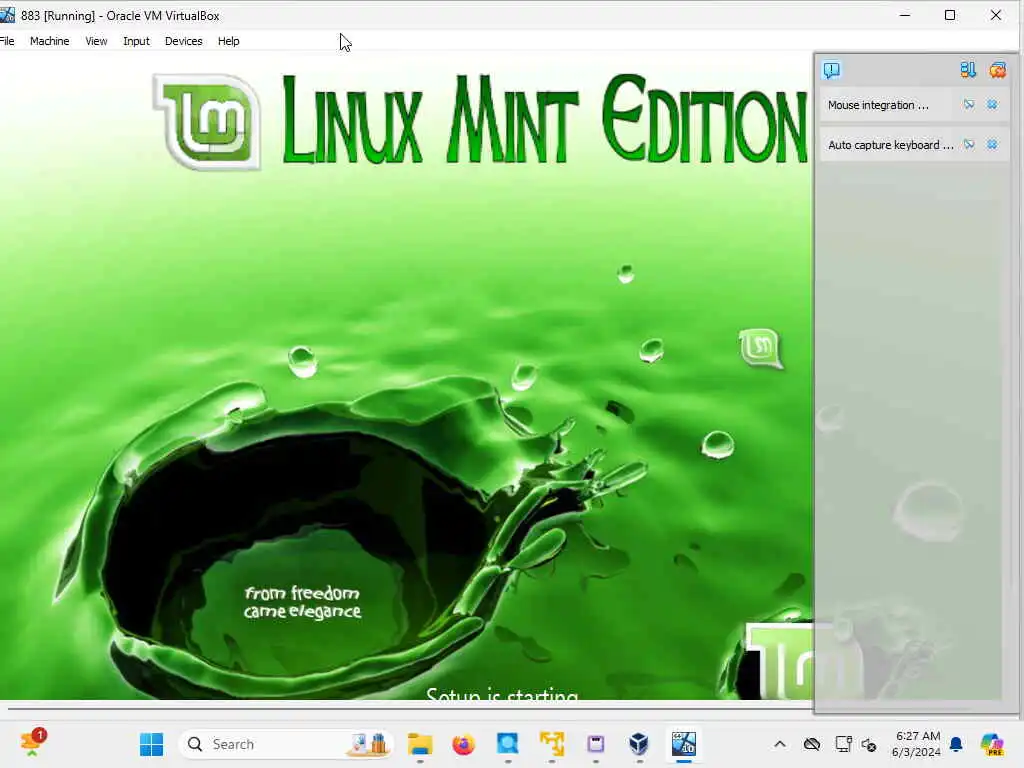Open the yellow arrows app in taskbar

coord(552,744)
